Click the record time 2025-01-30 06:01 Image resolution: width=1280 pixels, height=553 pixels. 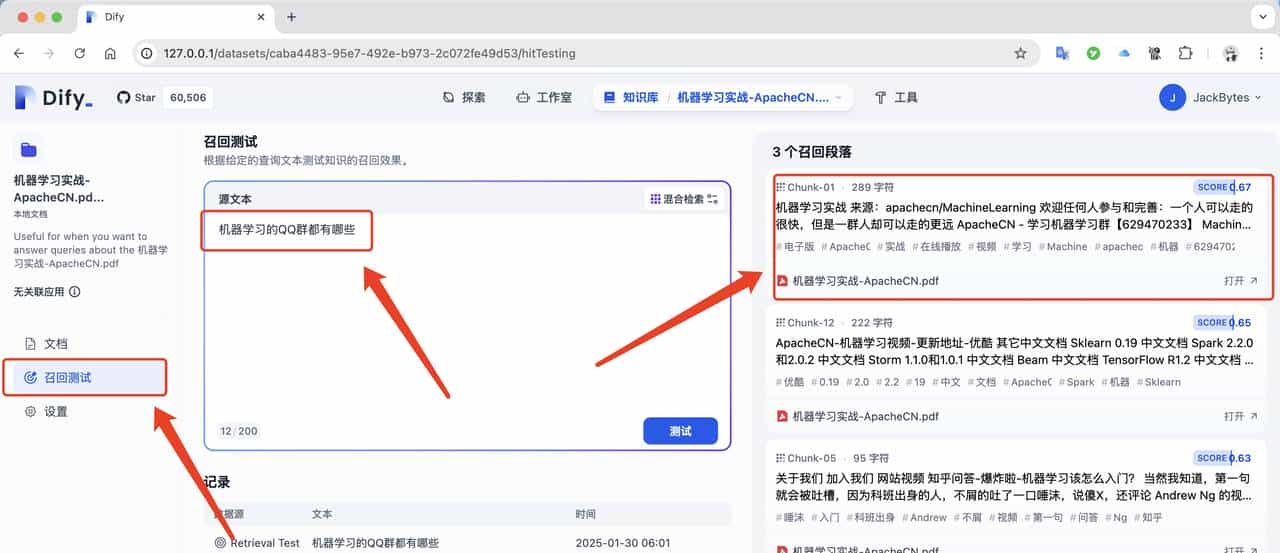(x=623, y=543)
